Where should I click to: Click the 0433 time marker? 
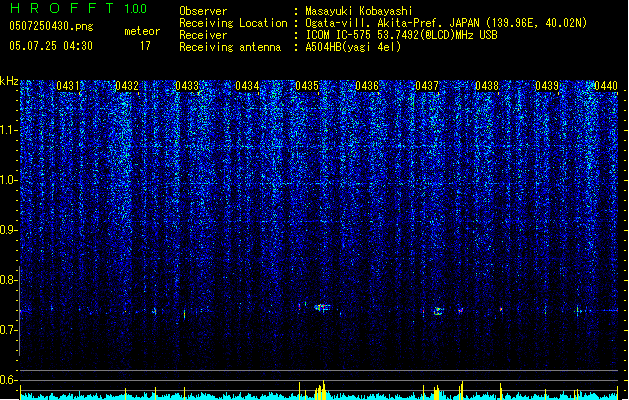tap(187, 86)
